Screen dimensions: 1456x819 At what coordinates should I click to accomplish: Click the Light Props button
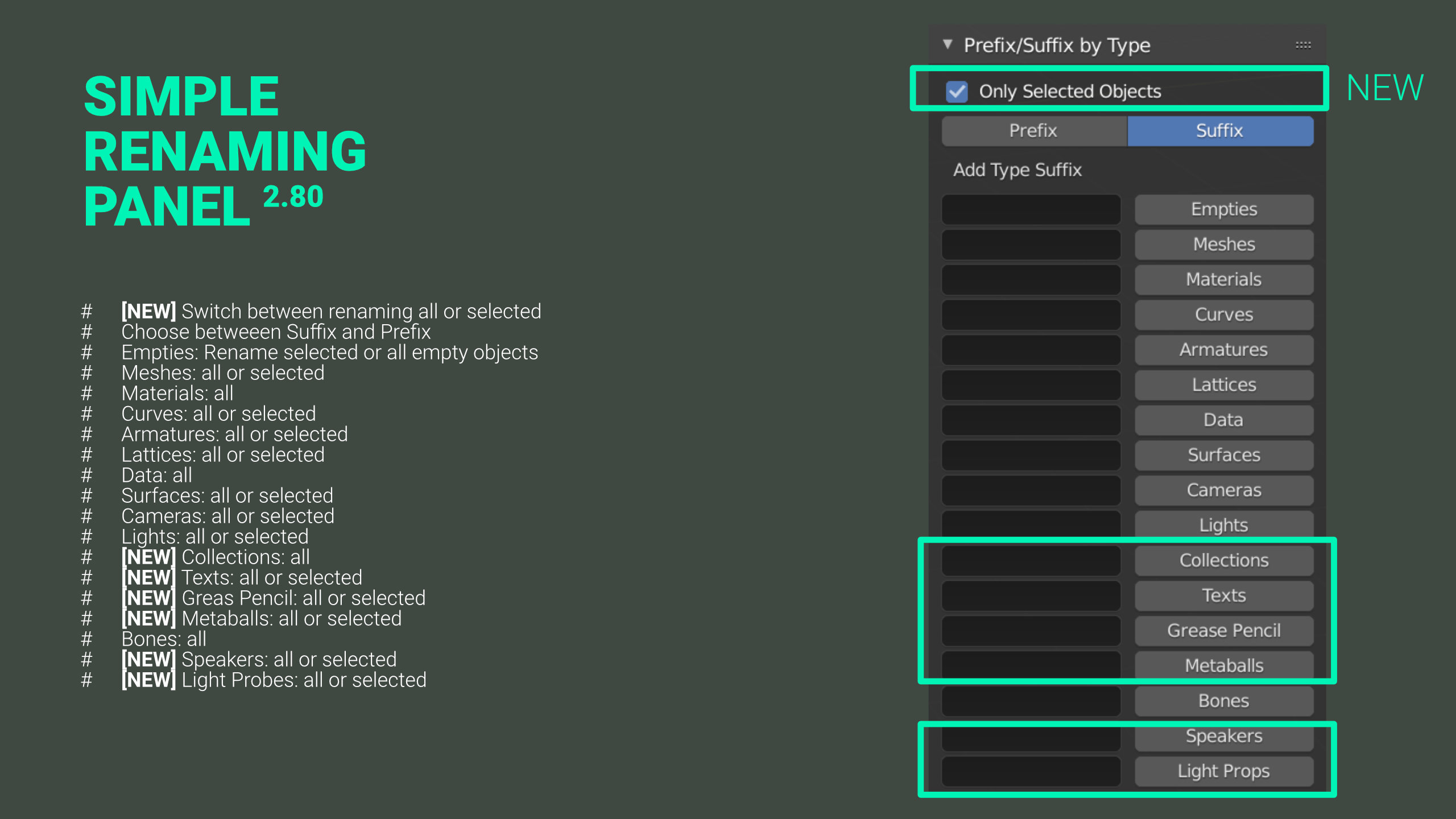[x=1224, y=771]
